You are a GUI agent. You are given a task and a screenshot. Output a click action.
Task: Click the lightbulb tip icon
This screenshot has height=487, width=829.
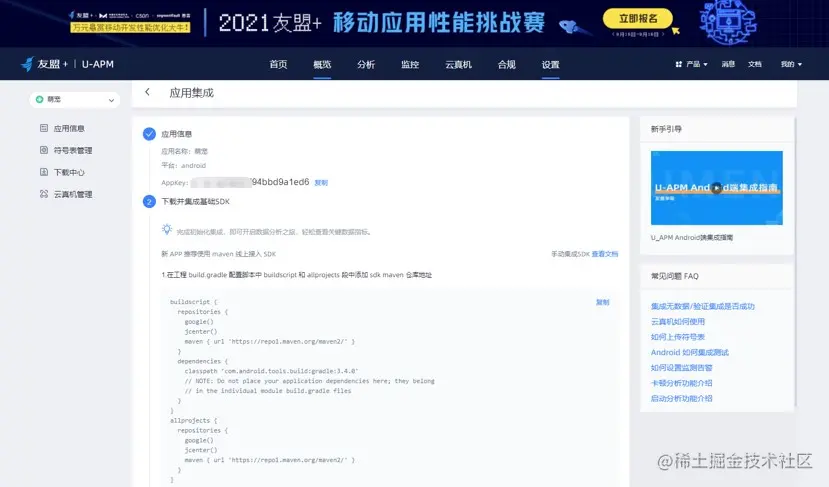tap(167, 229)
